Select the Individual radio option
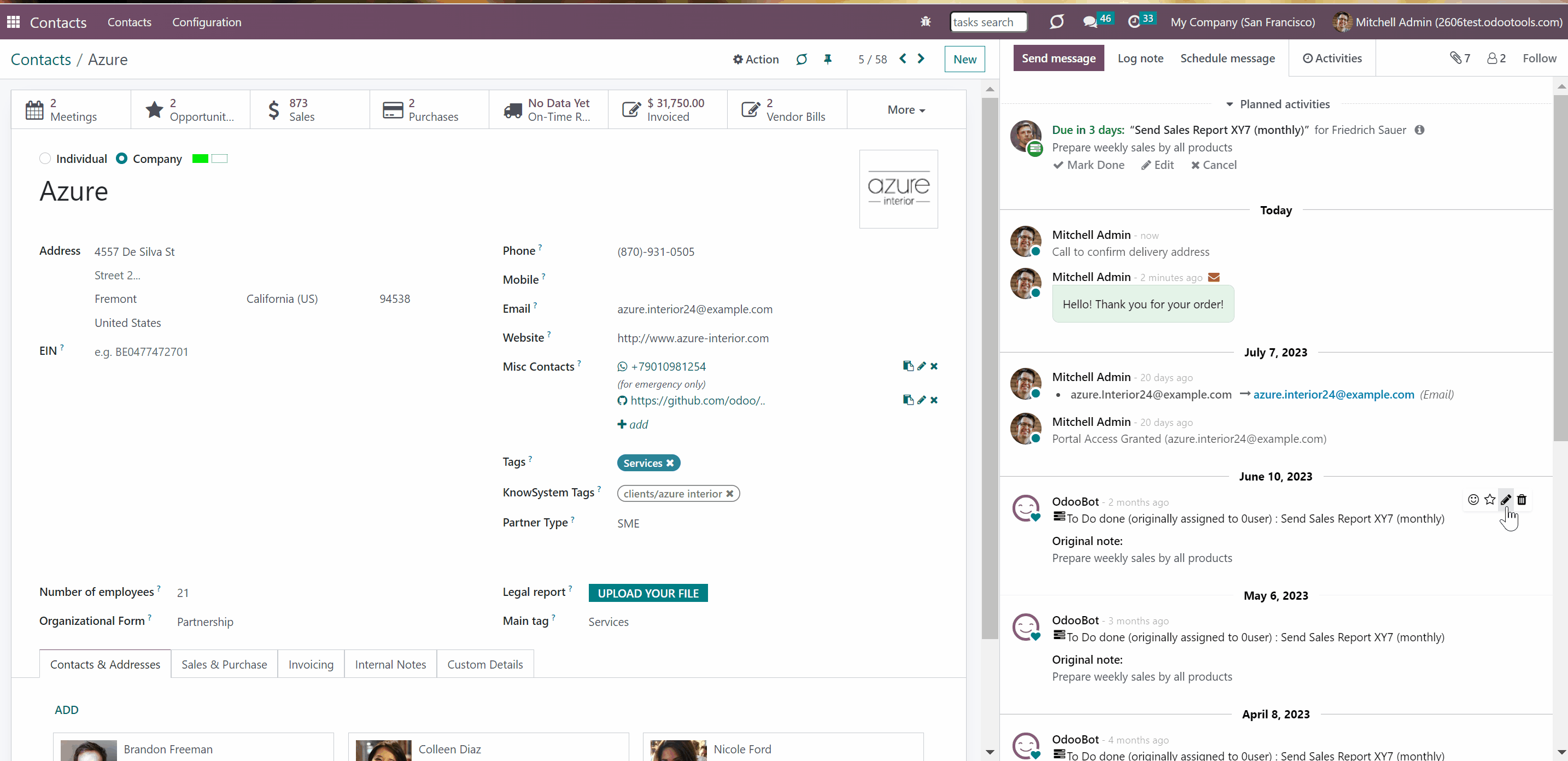Viewport: 1568px width, 761px height. 45,159
